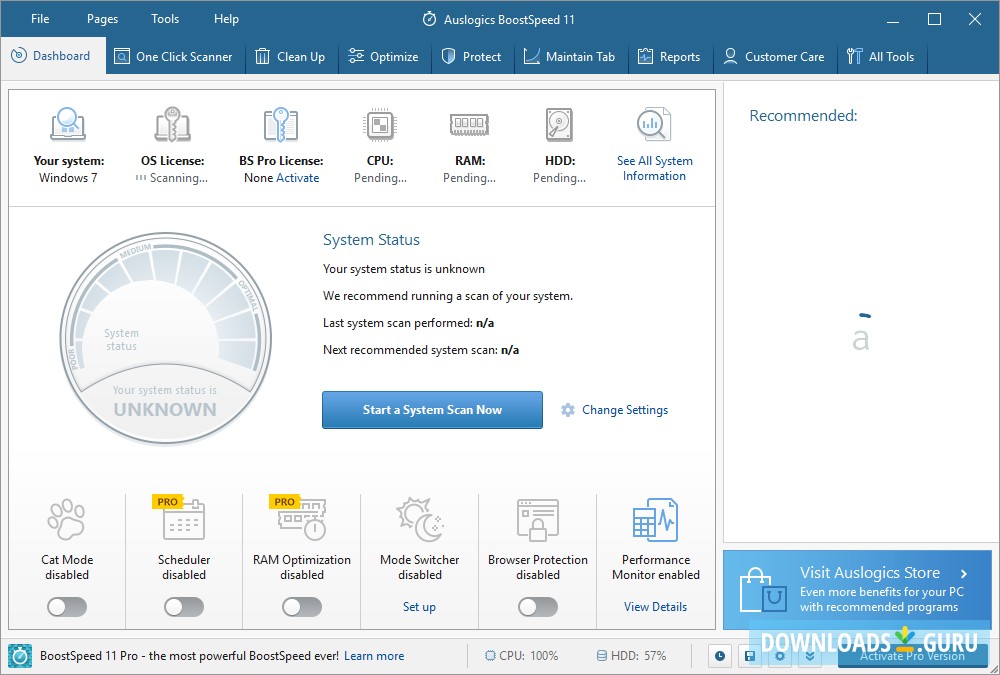Switch to the Protect tab
Screen dimensions: 1000x675
click(473, 56)
